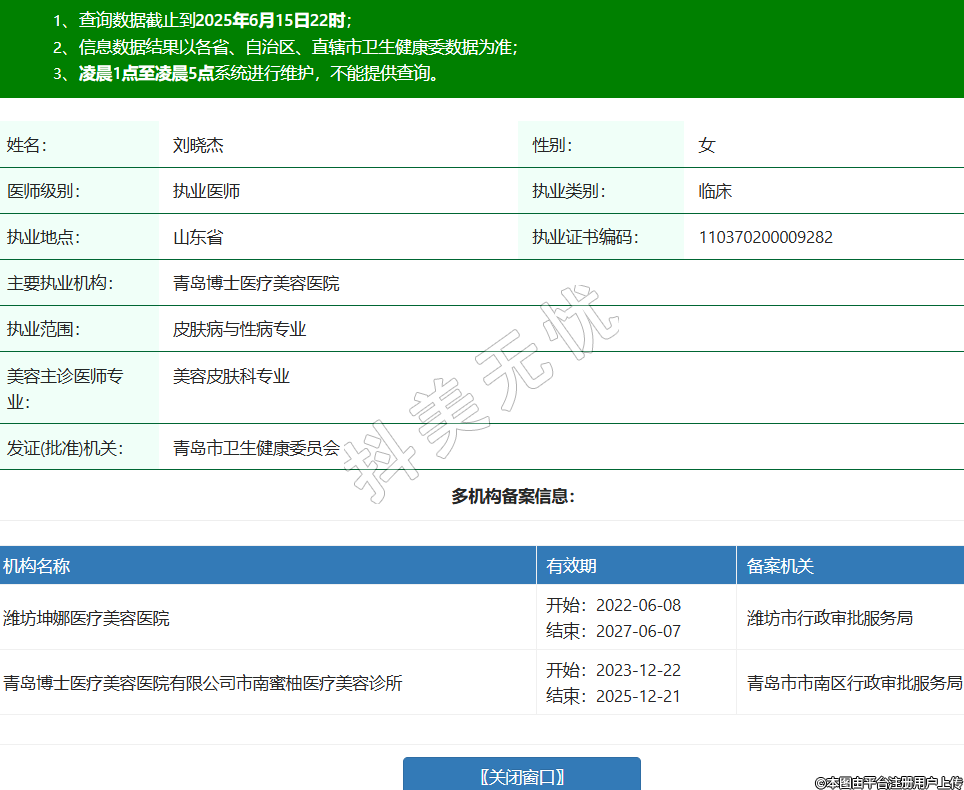The height and width of the screenshot is (790, 964).
Task: Click the system maintenance notice line
Action: coord(260,73)
